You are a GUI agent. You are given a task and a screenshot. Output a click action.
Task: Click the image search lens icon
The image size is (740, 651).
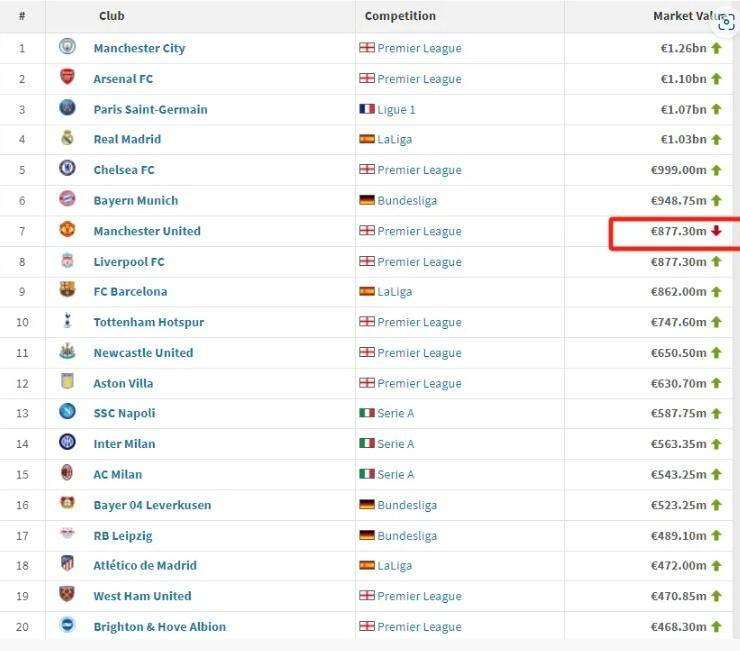tap(726, 22)
